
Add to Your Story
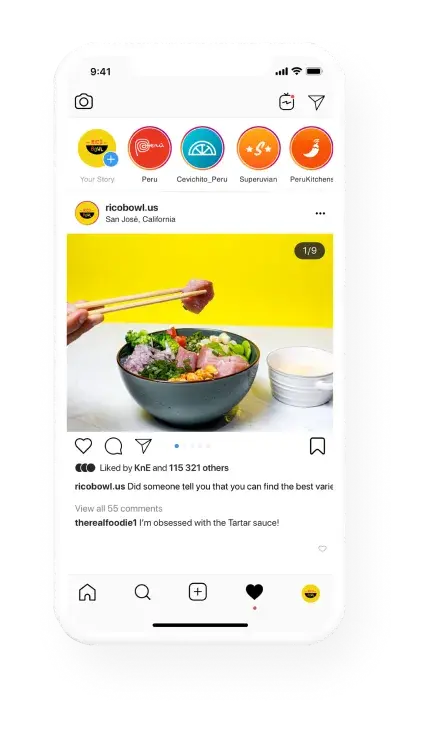click(97, 149)
